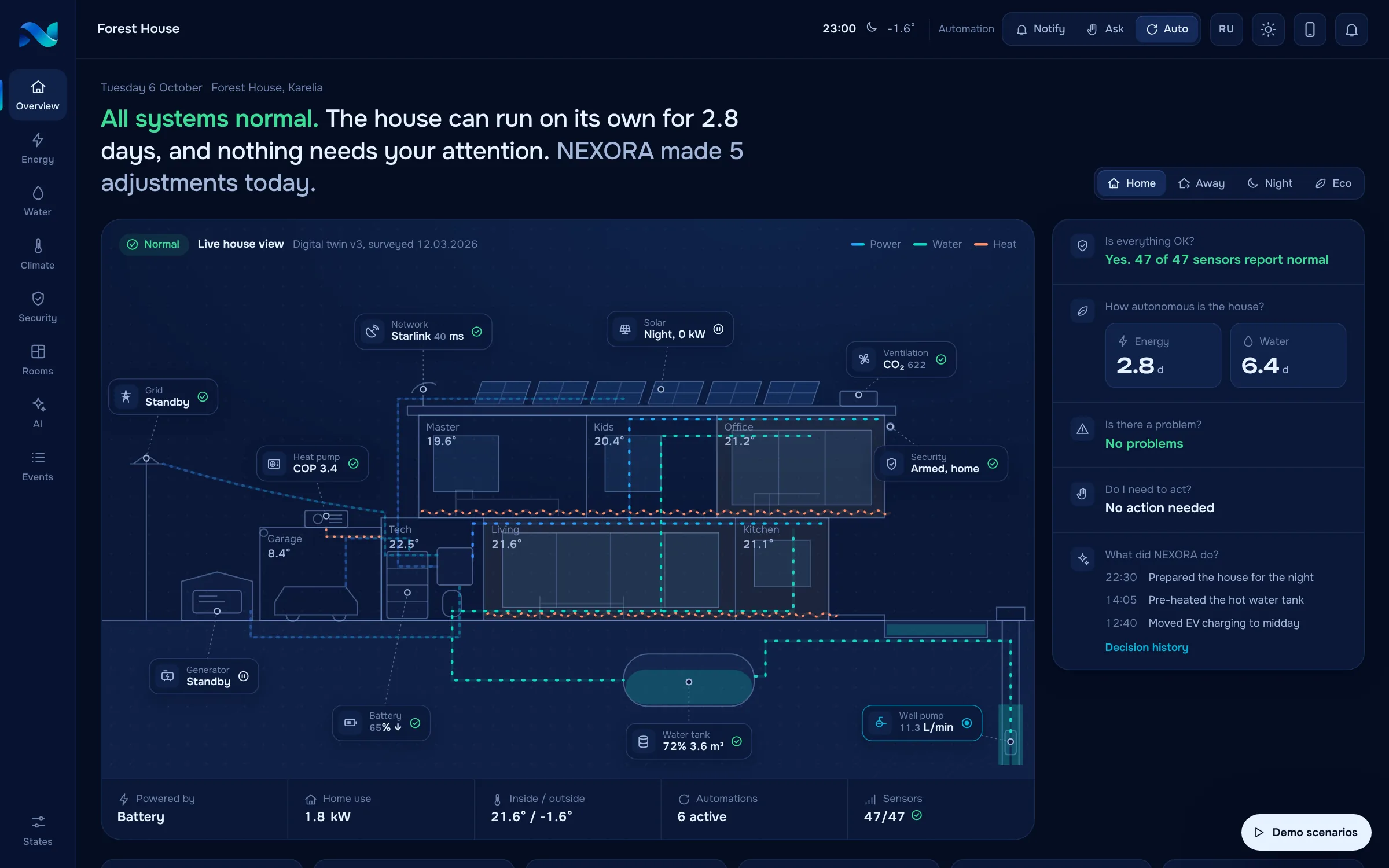The height and width of the screenshot is (868, 1389).
Task: Switch house mode to Eco
Action: 1333,183
